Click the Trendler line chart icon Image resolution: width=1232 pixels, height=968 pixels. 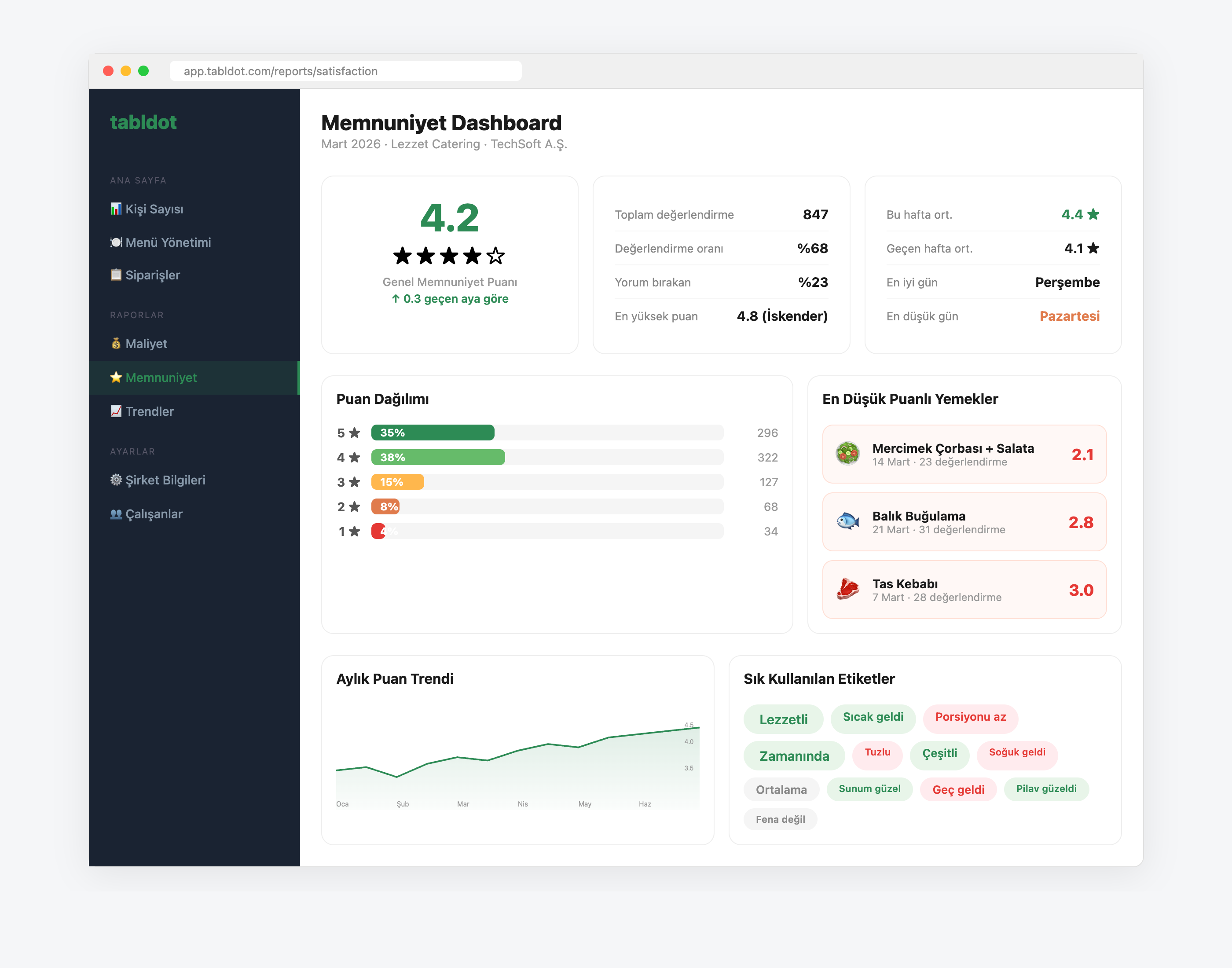[117, 411]
